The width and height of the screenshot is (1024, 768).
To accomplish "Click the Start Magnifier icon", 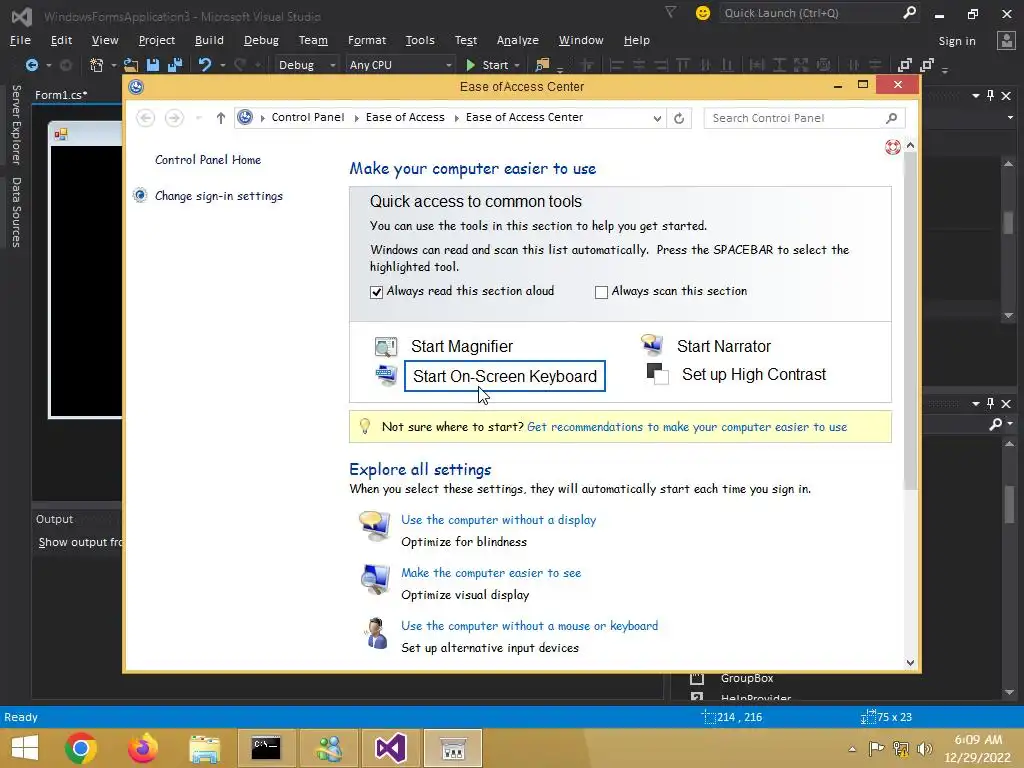I will pyautogui.click(x=385, y=346).
